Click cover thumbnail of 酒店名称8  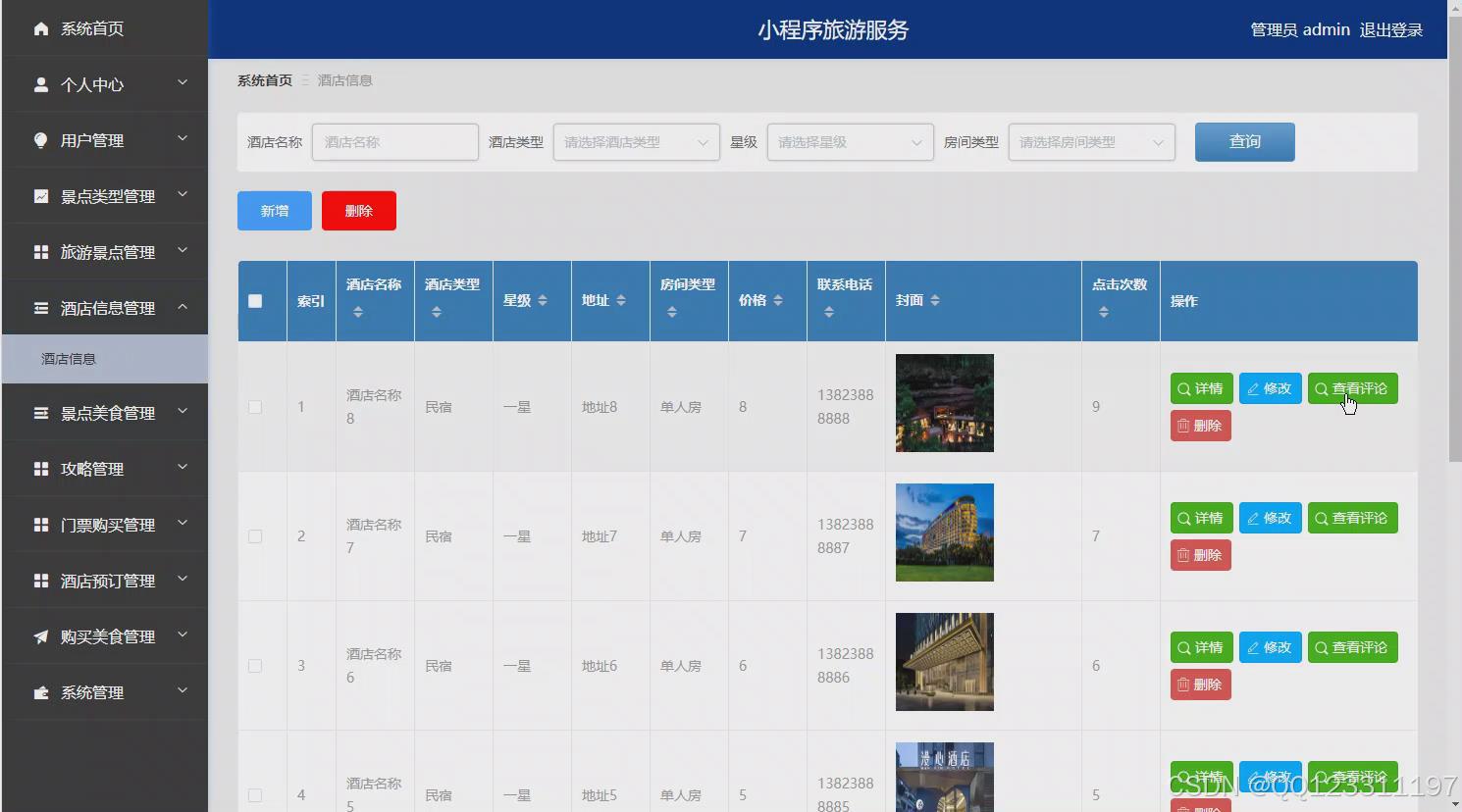pyautogui.click(x=945, y=403)
